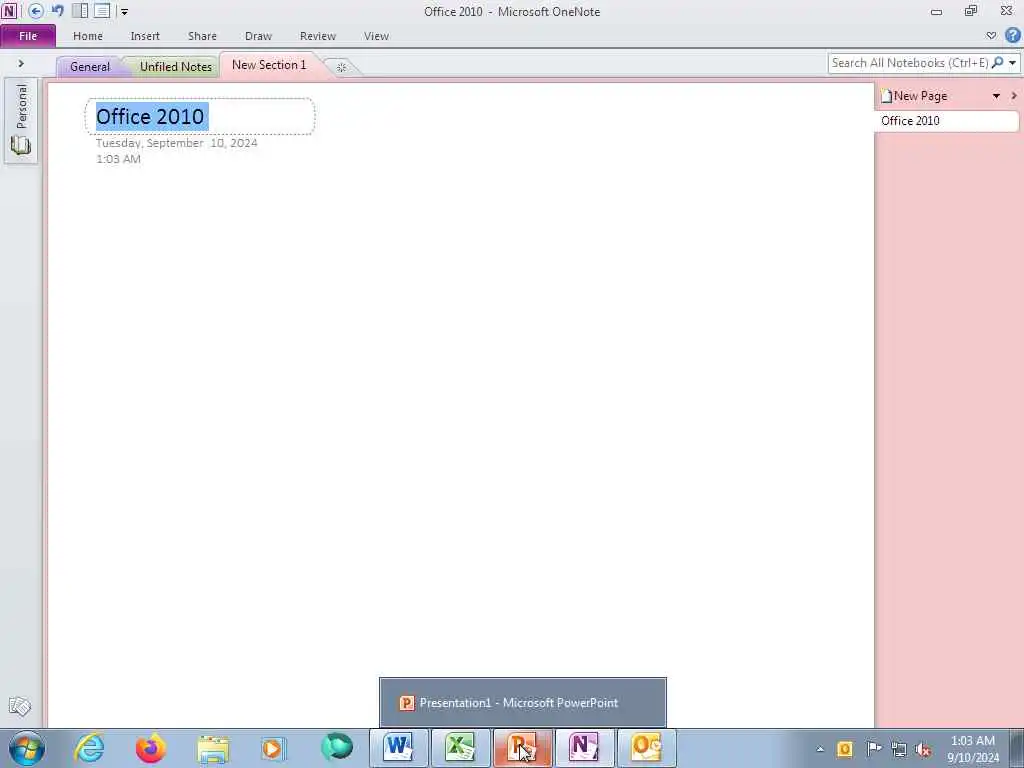Image resolution: width=1024 pixels, height=768 pixels.
Task: Click New Page button
Action: (914, 96)
